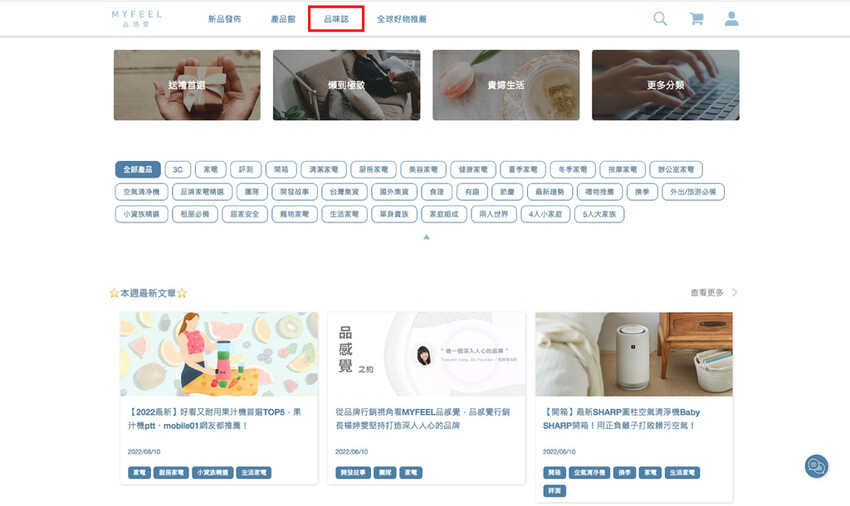Viewport: 850px width, 506px height.
Task: Click 小資族精選 tag on juicer article card
Action: pos(212,472)
